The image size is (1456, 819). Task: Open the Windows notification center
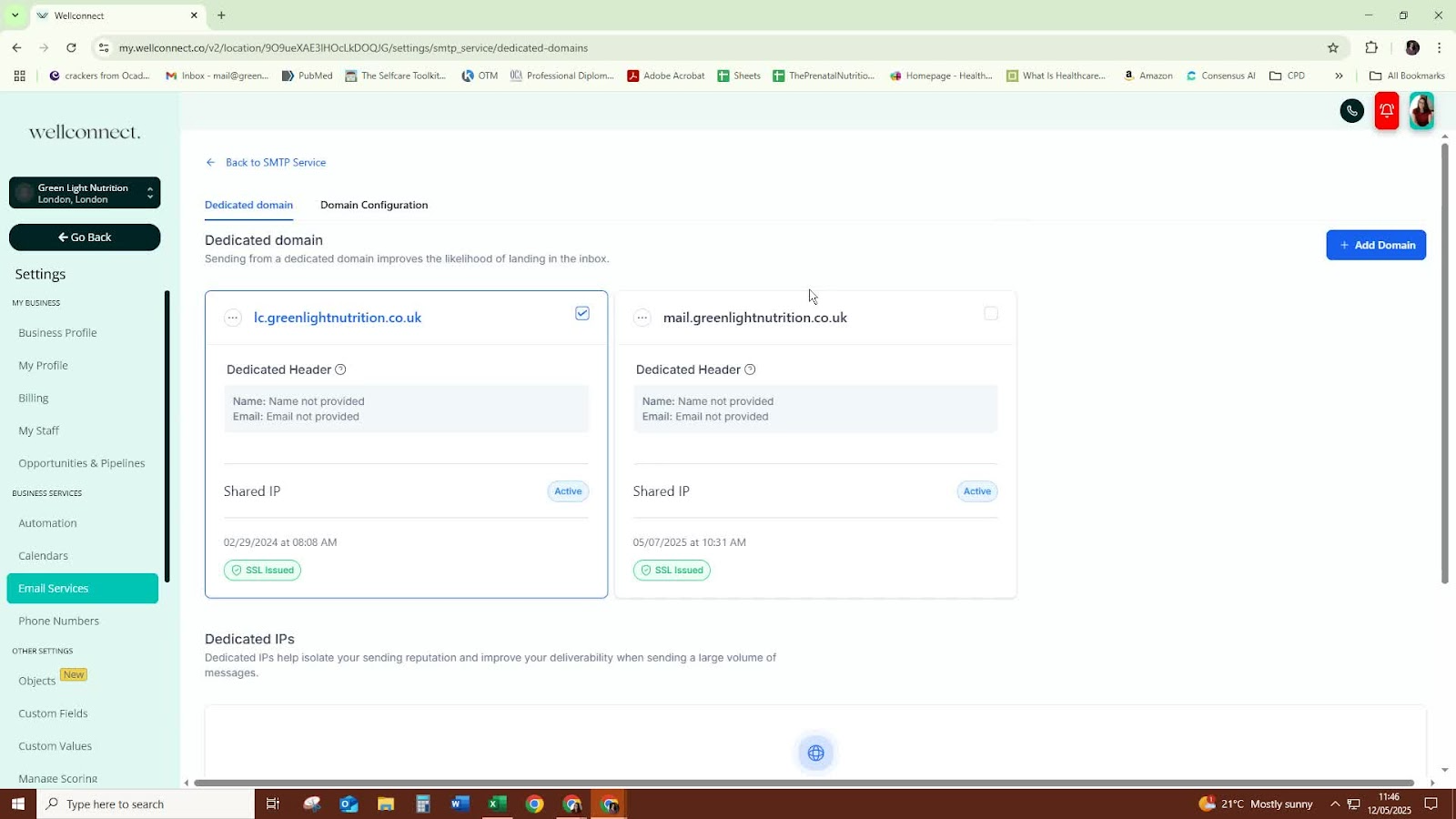click(1431, 804)
